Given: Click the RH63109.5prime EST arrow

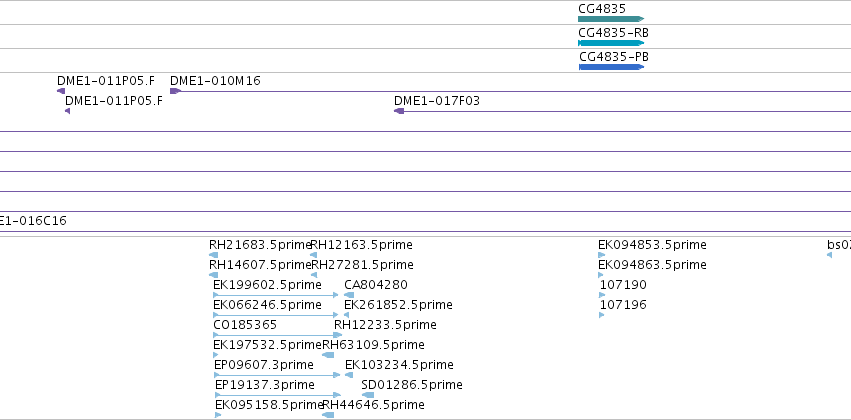Looking at the screenshot, I should tap(328, 355).
